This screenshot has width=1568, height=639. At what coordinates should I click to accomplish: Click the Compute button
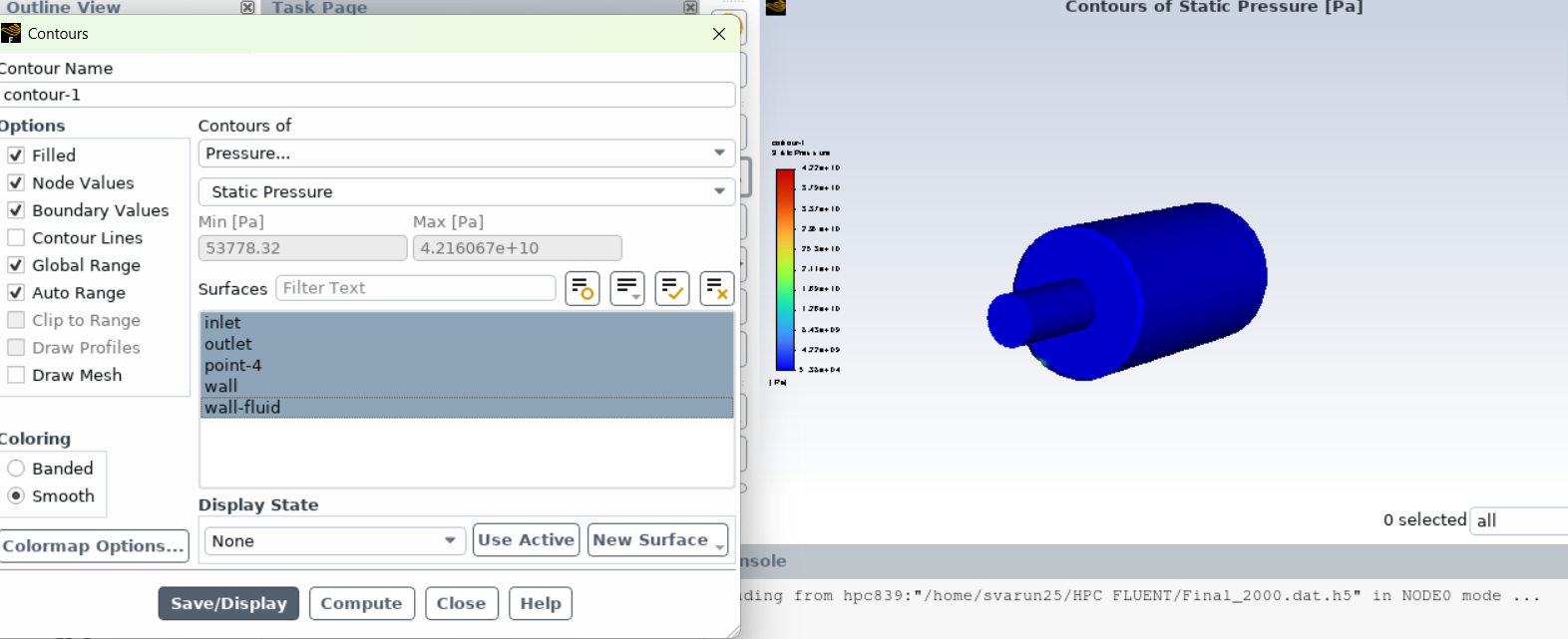pyautogui.click(x=361, y=603)
